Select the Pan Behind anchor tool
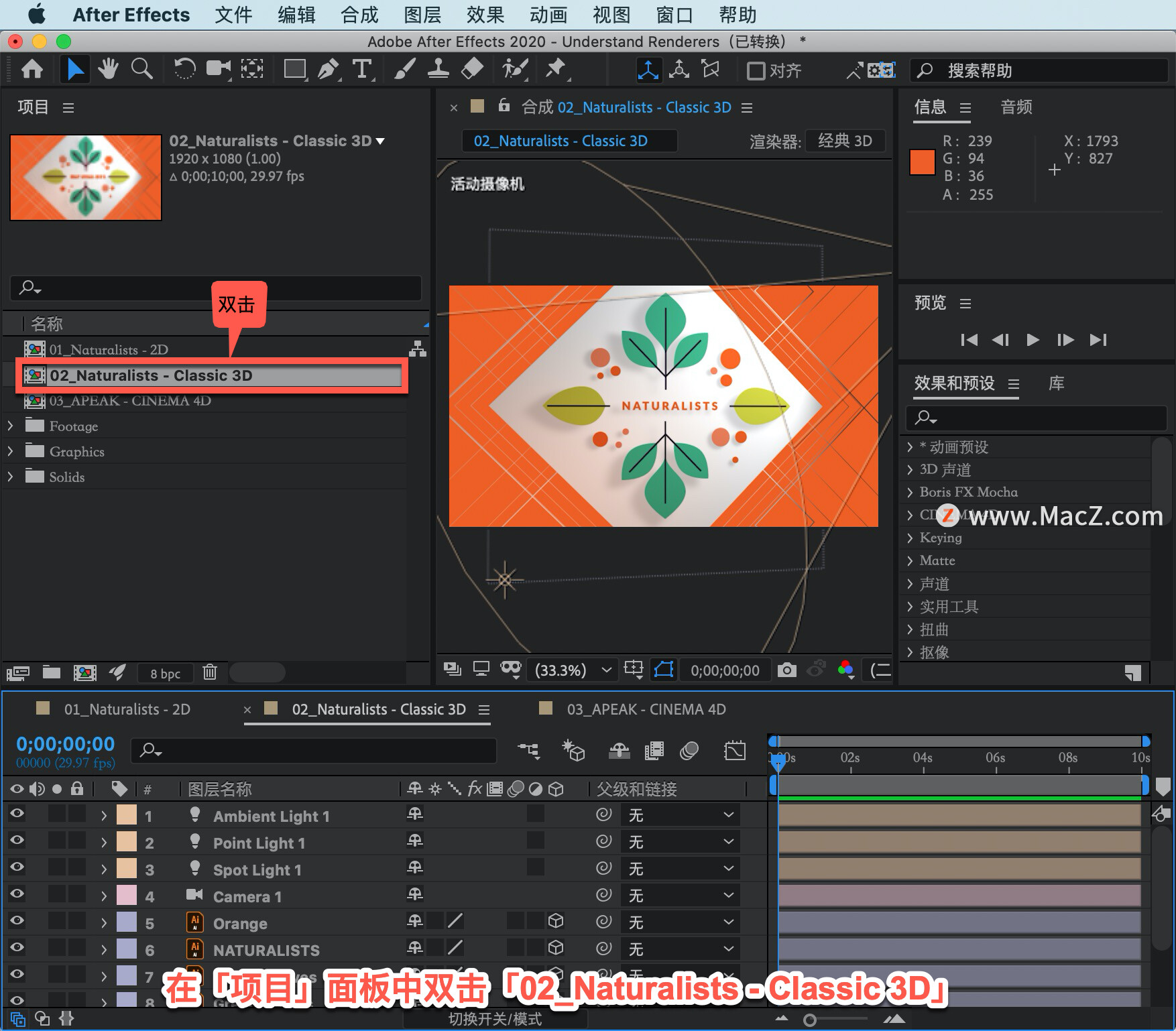This screenshot has width=1176, height=1031. 252,69
